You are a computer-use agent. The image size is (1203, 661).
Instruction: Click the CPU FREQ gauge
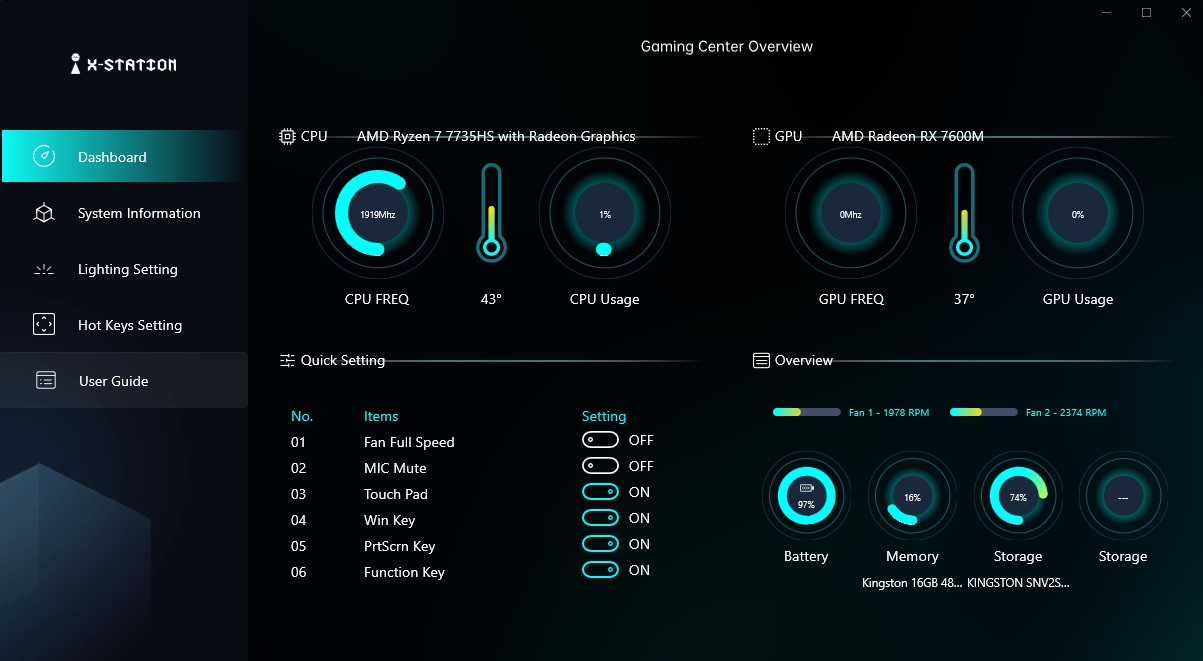pos(377,214)
